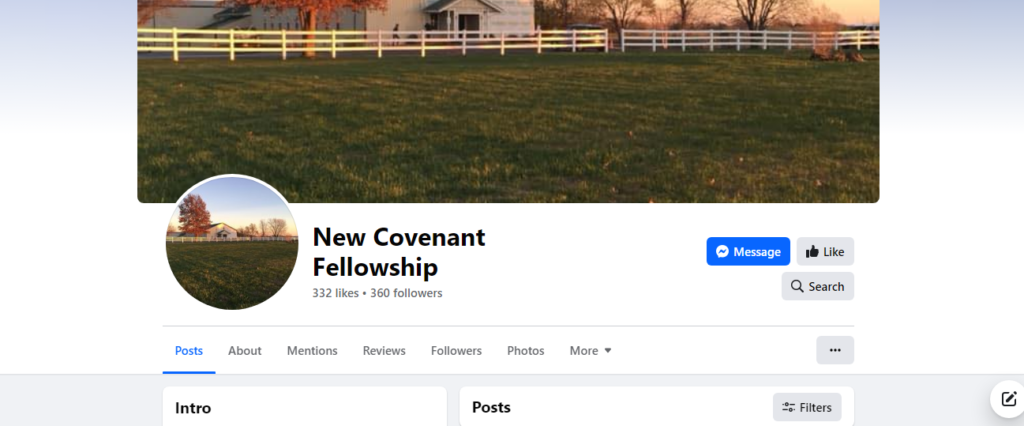Open the three-dot more options menu
The image size is (1024, 426).
pos(835,350)
